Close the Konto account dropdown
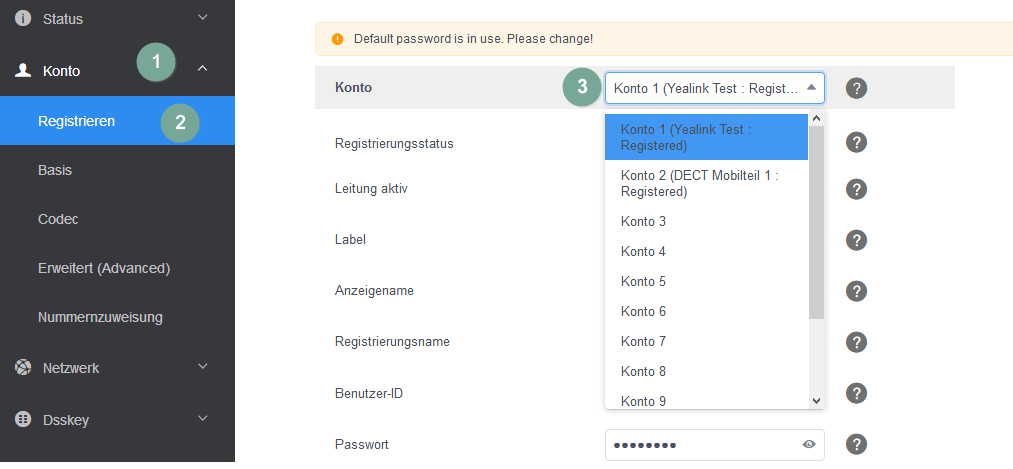Image resolution: width=1013 pixels, height=469 pixels. (x=811, y=88)
